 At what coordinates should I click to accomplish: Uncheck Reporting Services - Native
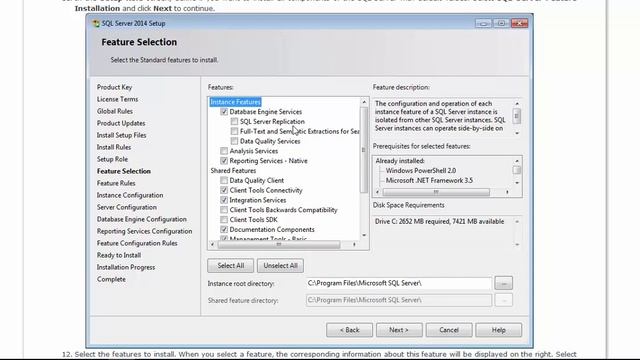click(224, 161)
